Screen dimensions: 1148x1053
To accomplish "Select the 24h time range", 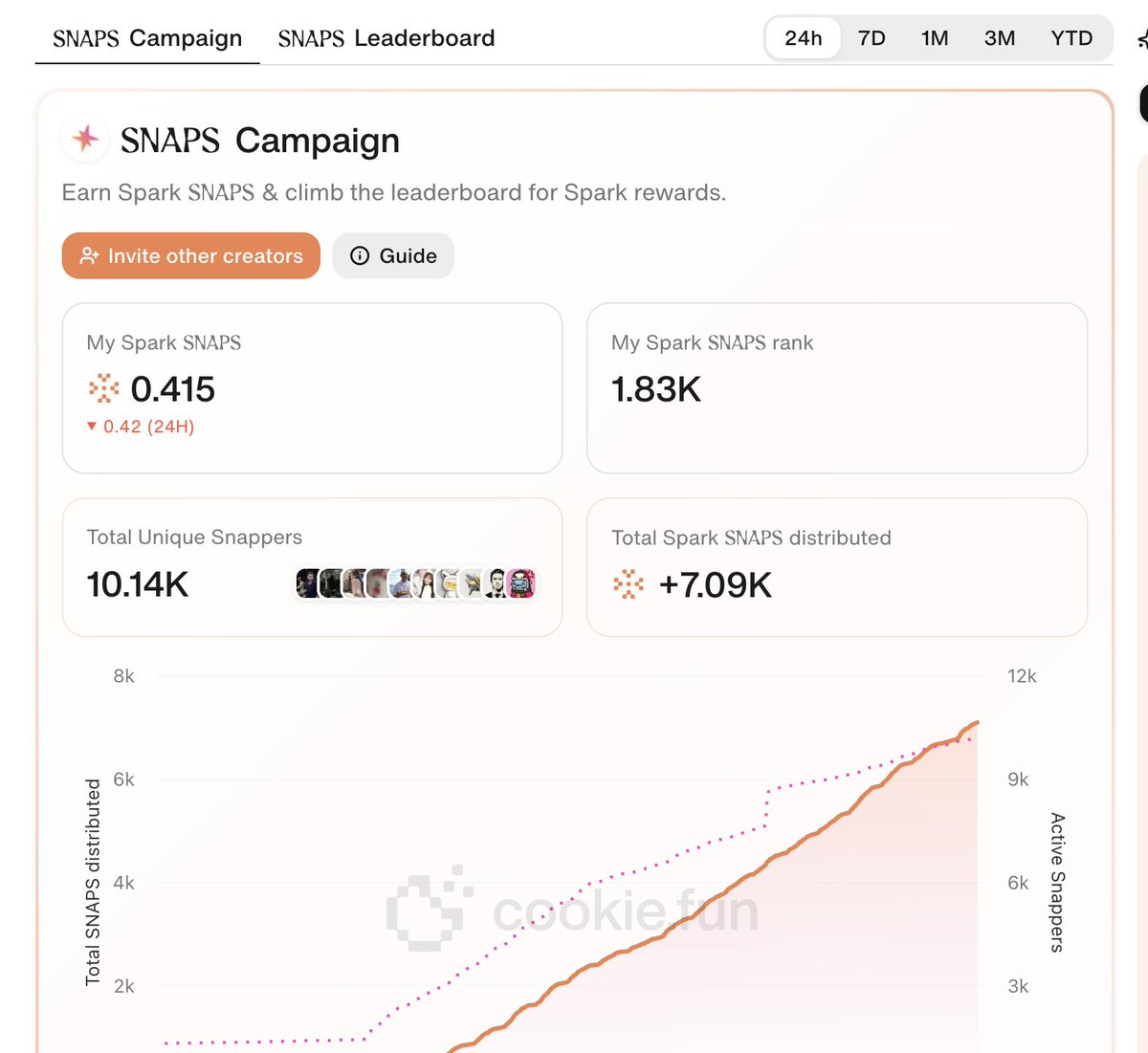I will coord(804,38).
